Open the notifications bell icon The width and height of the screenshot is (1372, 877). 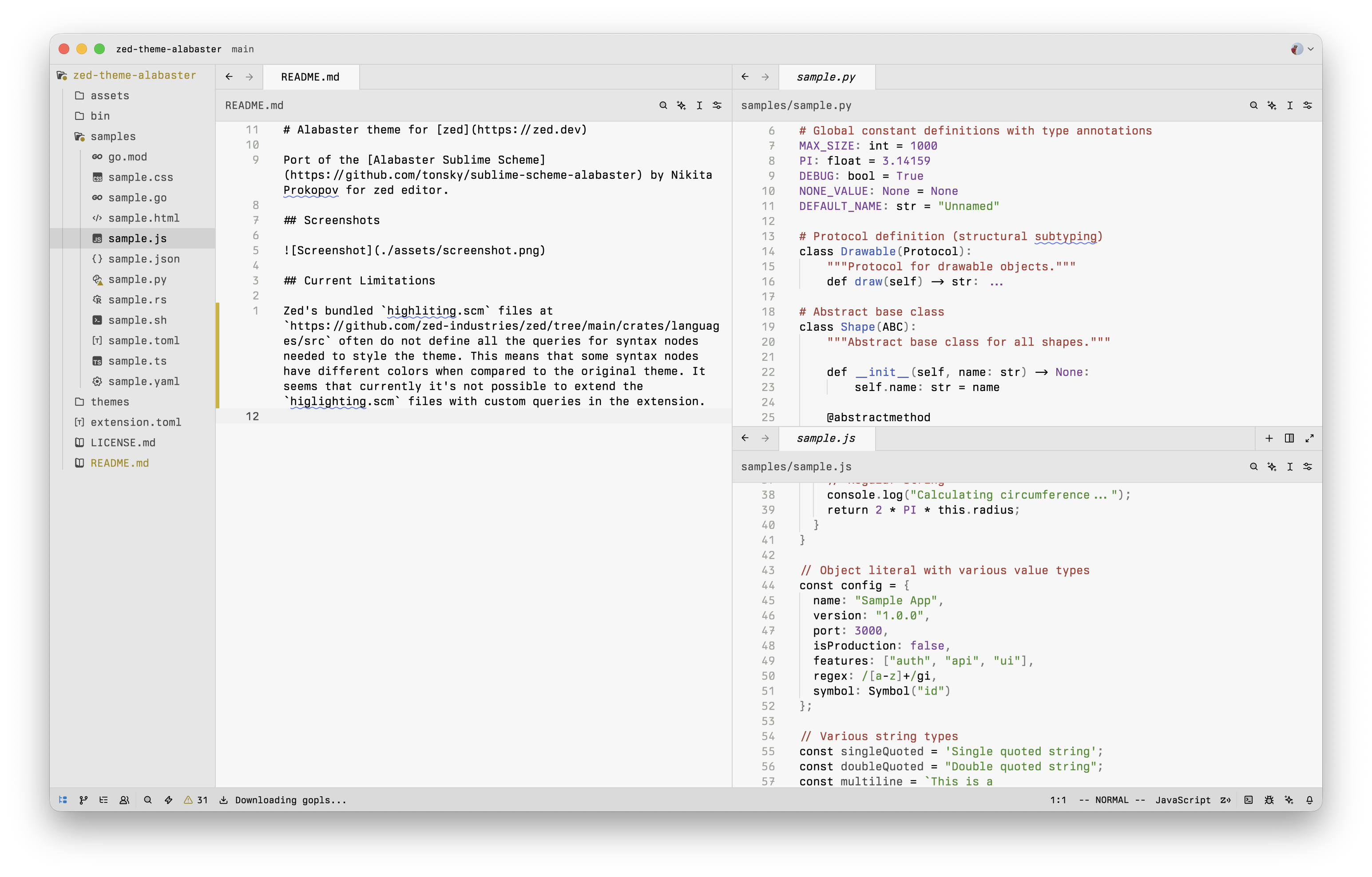[1309, 799]
